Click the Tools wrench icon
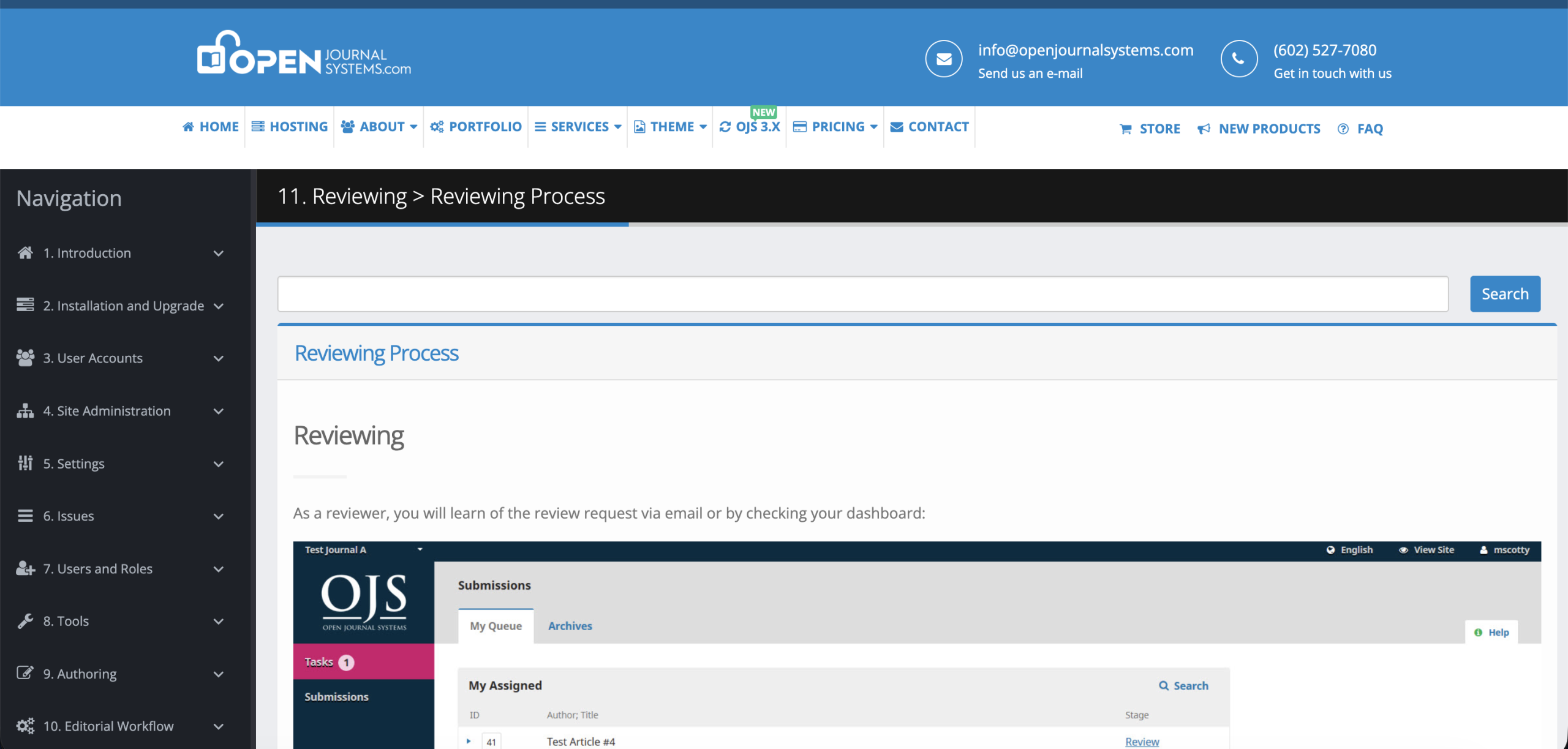 [x=25, y=621]
